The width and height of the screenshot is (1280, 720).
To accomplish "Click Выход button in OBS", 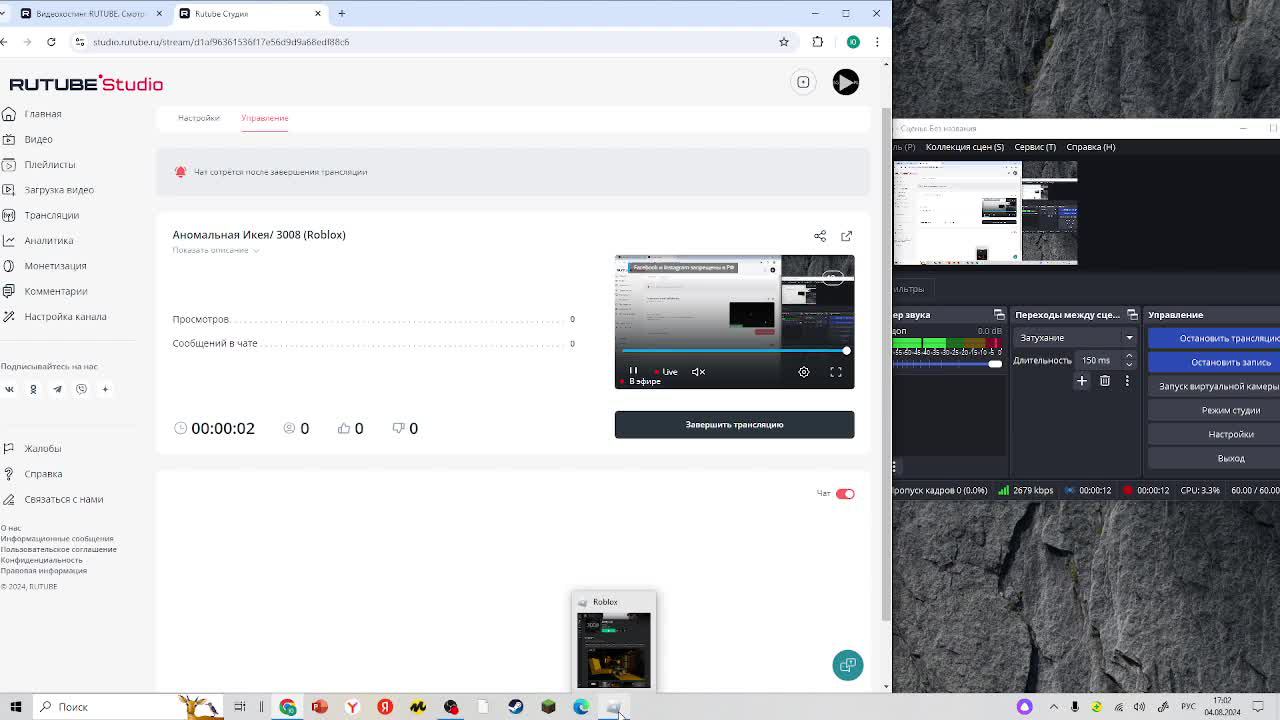I will (x=1215, y=458).
